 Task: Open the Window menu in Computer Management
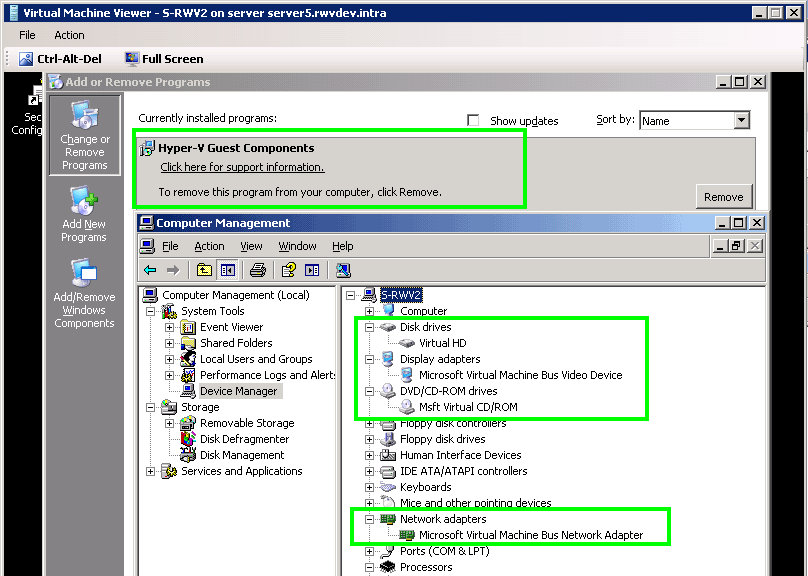point(297,246)
